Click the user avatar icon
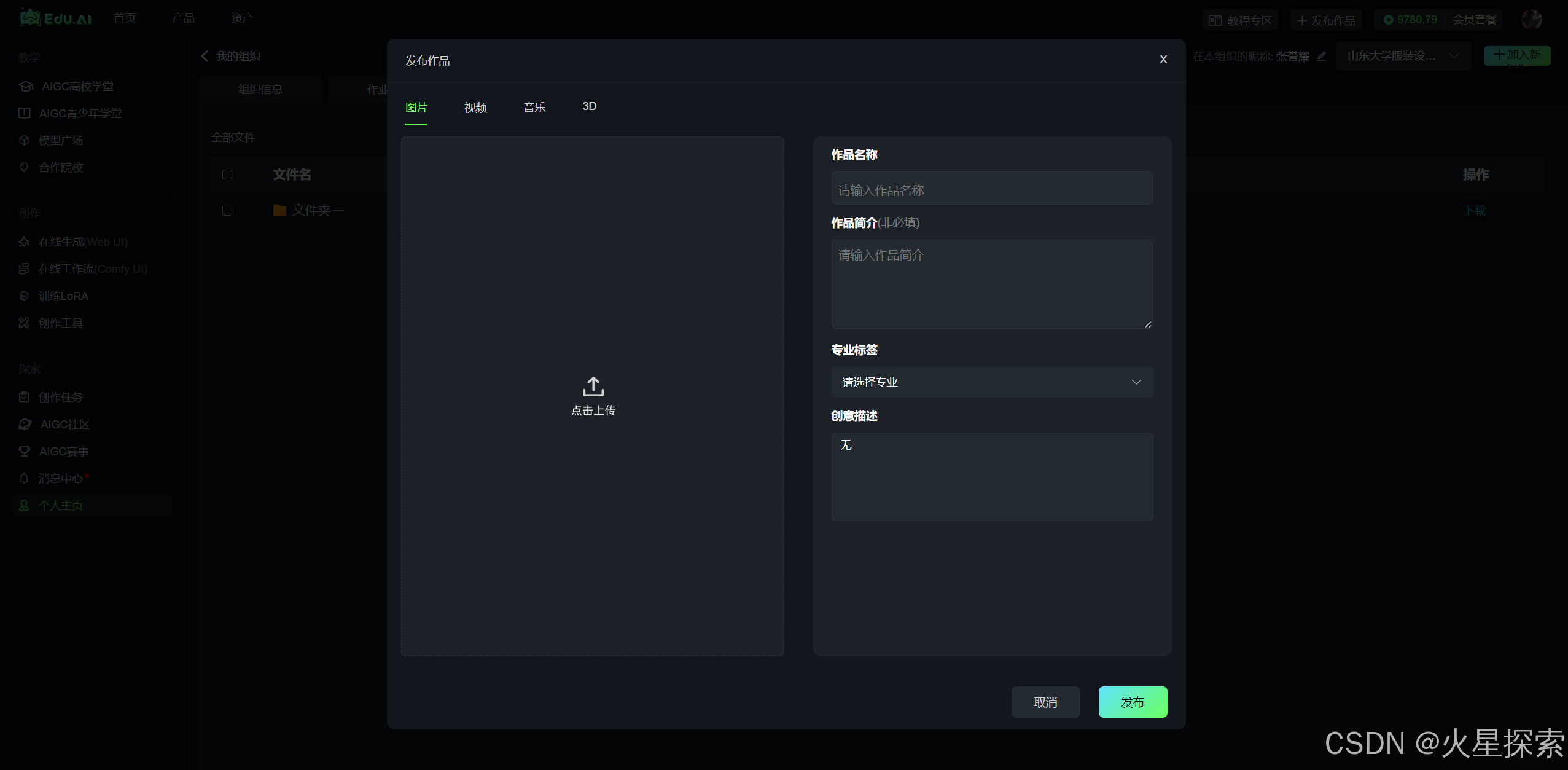 [1531, 20]
